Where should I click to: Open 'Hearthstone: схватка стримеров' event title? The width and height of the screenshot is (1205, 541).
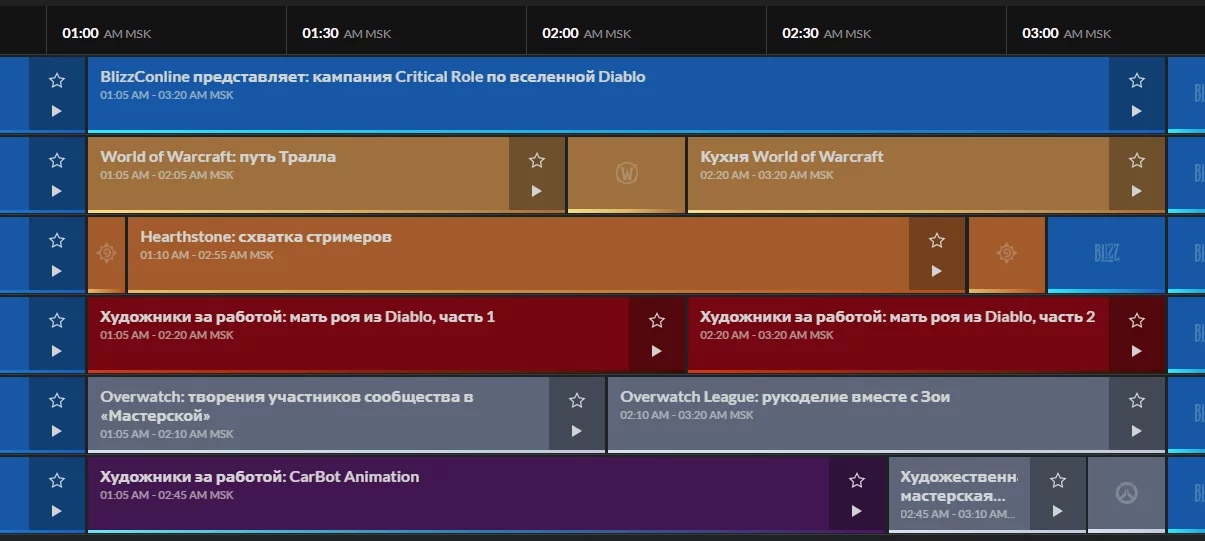[266, 237]
